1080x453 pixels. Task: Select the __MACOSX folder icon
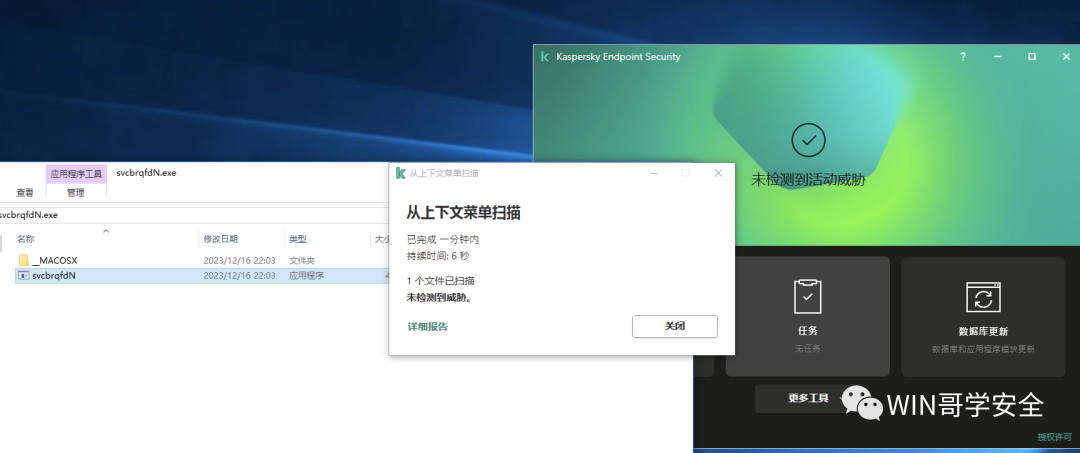tap(23, 260)
